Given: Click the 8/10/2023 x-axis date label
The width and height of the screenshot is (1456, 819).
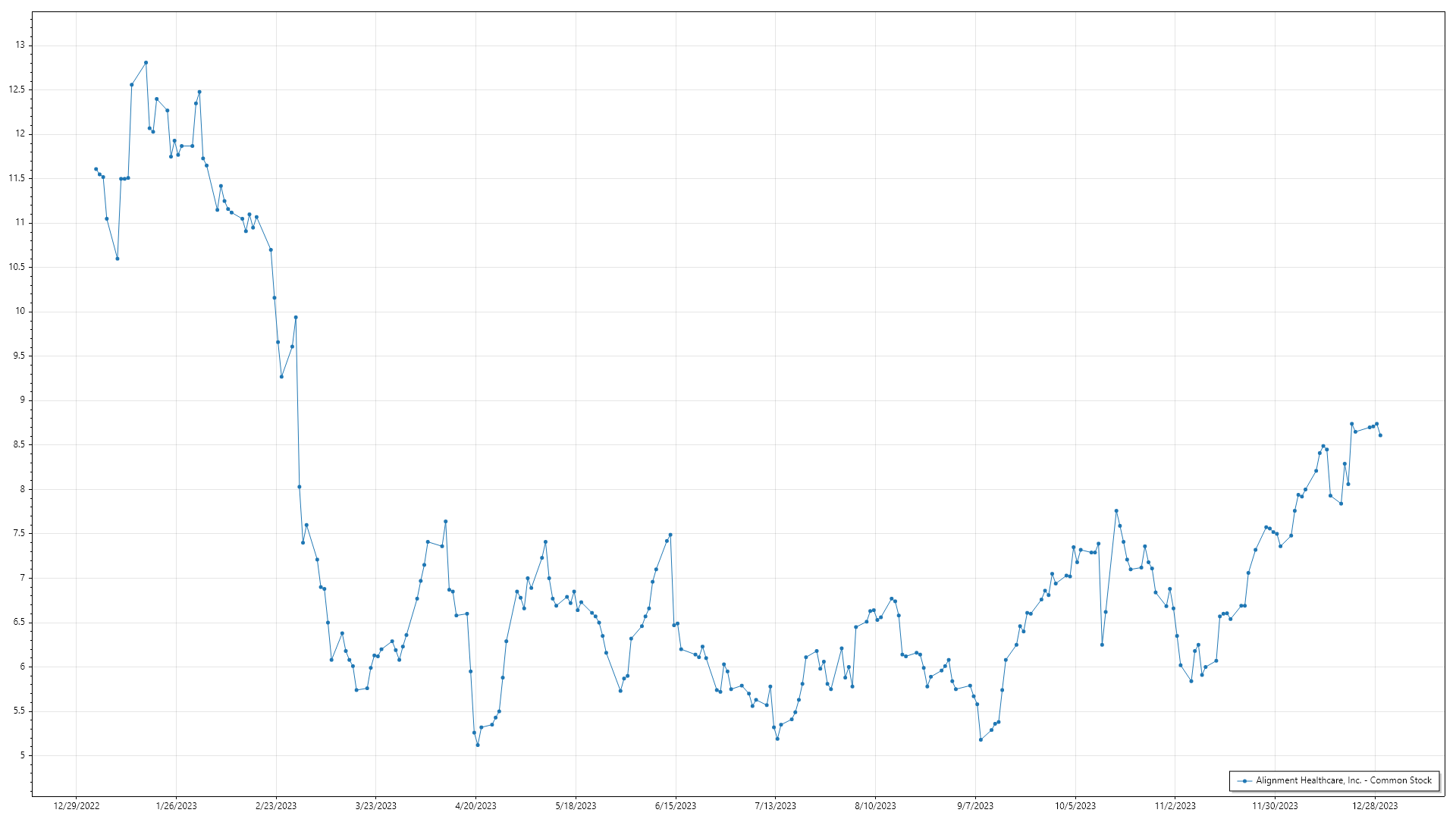Looking at the screenshot, I should click(x=875, y=806).
